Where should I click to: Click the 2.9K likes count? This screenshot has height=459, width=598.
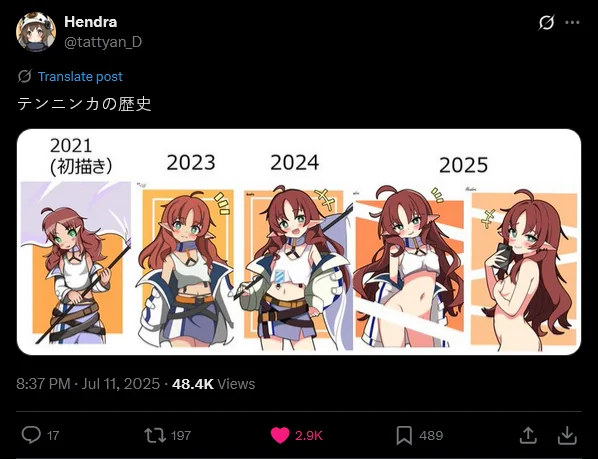pos(309,435)
